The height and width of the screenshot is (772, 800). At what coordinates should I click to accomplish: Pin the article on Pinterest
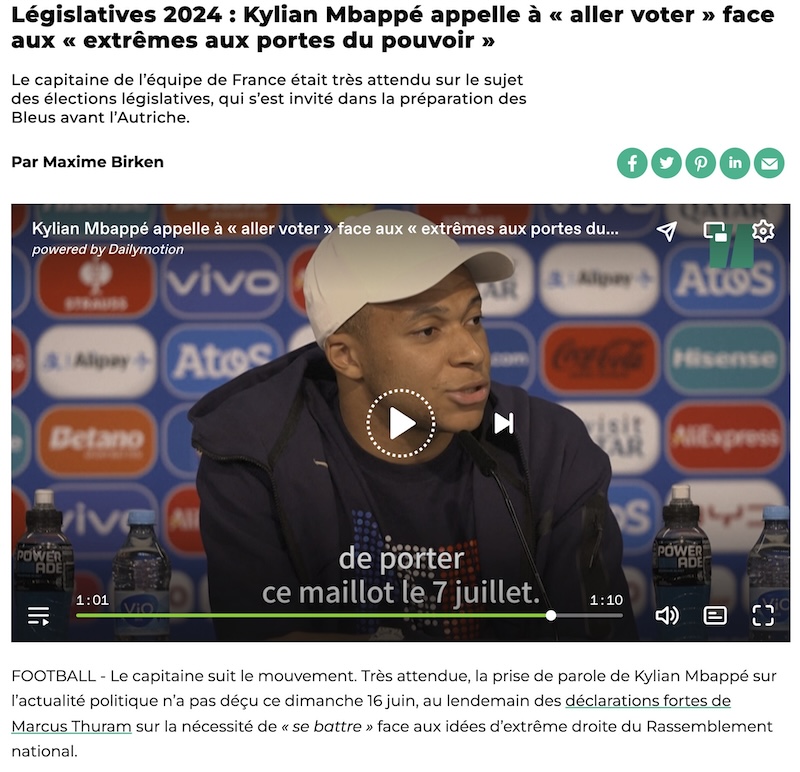click(x=701, y=163)
